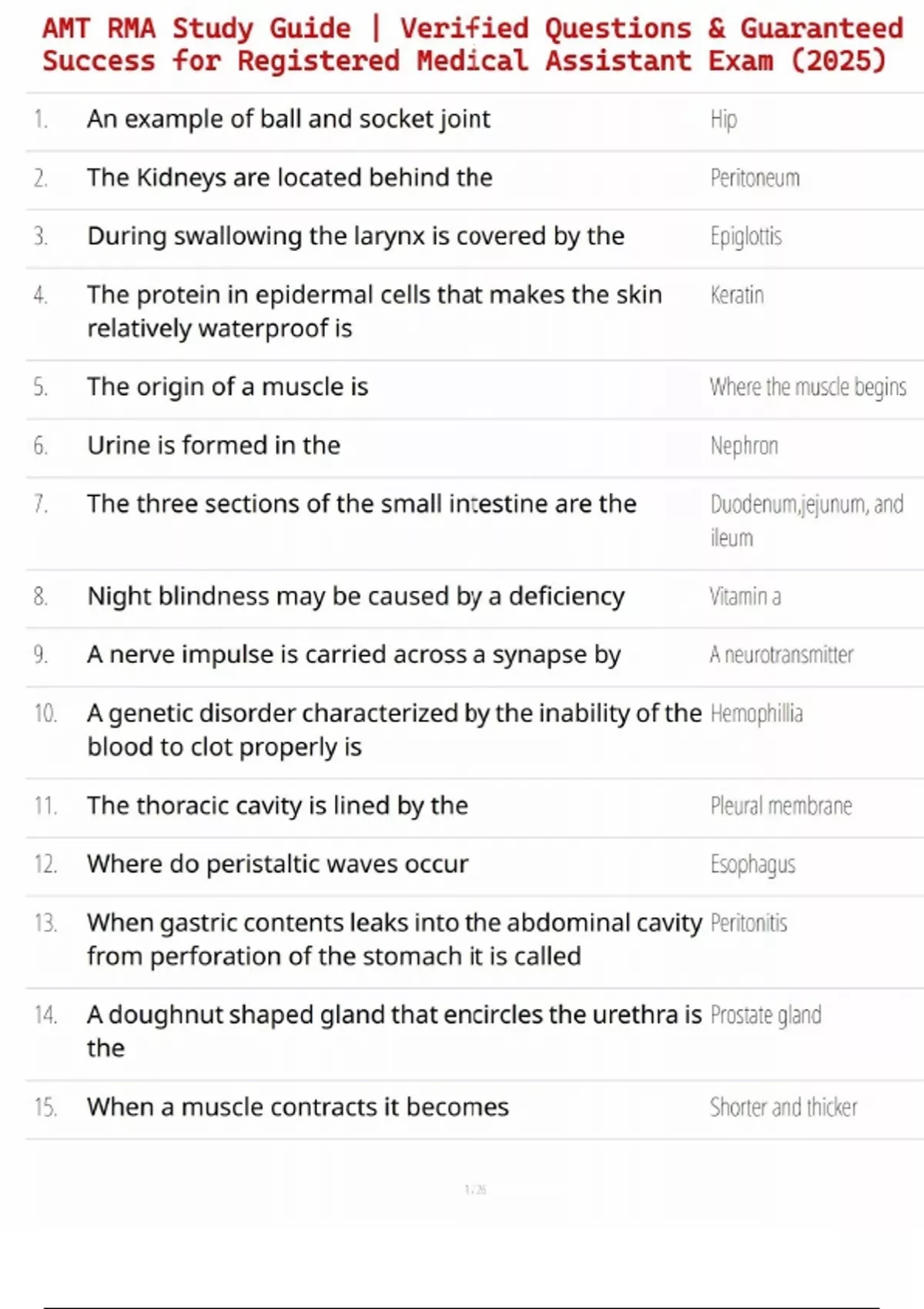
Task: Click the answer "Hip" for question 1
Action: click(724, 119)
